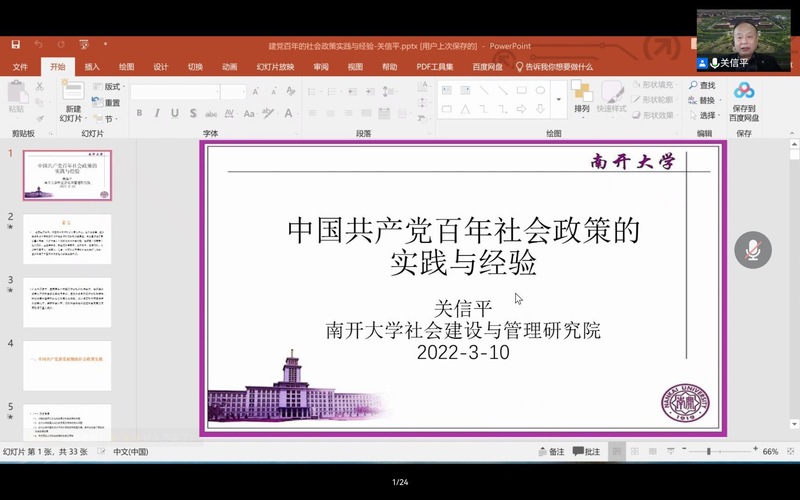Image resolution: width=800 pixels, height=500 pixels.
Task: Click the Save icon in quick access toolbar
Action: (x=16, y=45)
